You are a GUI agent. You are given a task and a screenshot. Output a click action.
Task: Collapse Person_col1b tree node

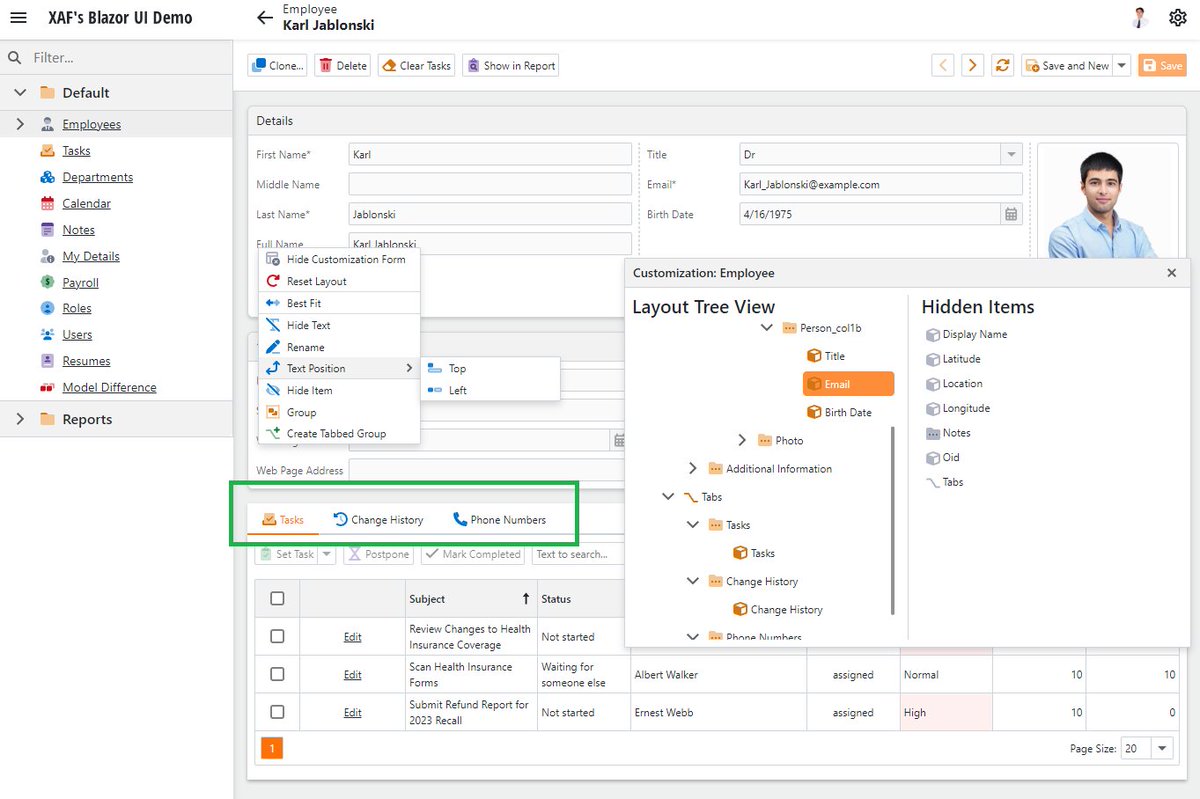click(x=767, y=328)
